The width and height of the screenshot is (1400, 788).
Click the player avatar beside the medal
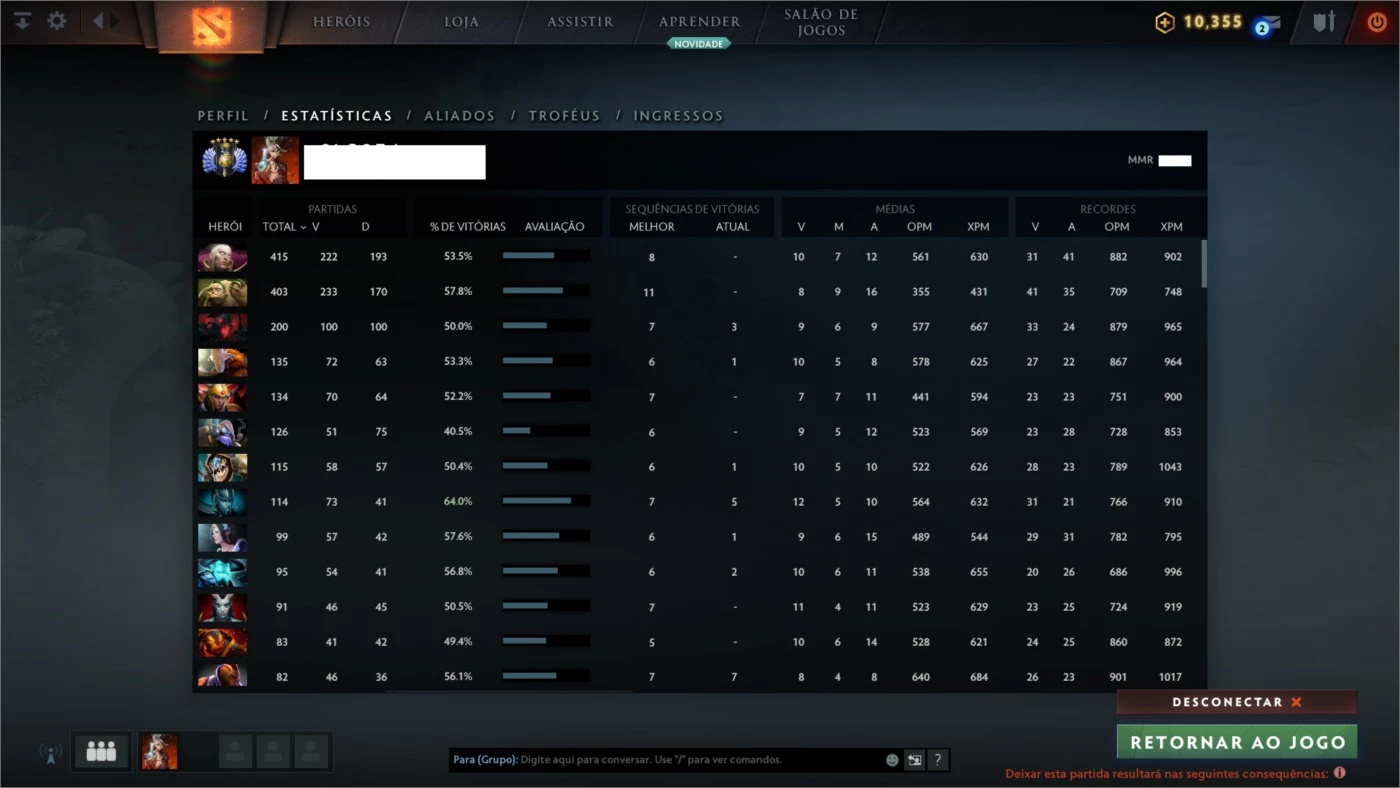(x=275, y=160)
